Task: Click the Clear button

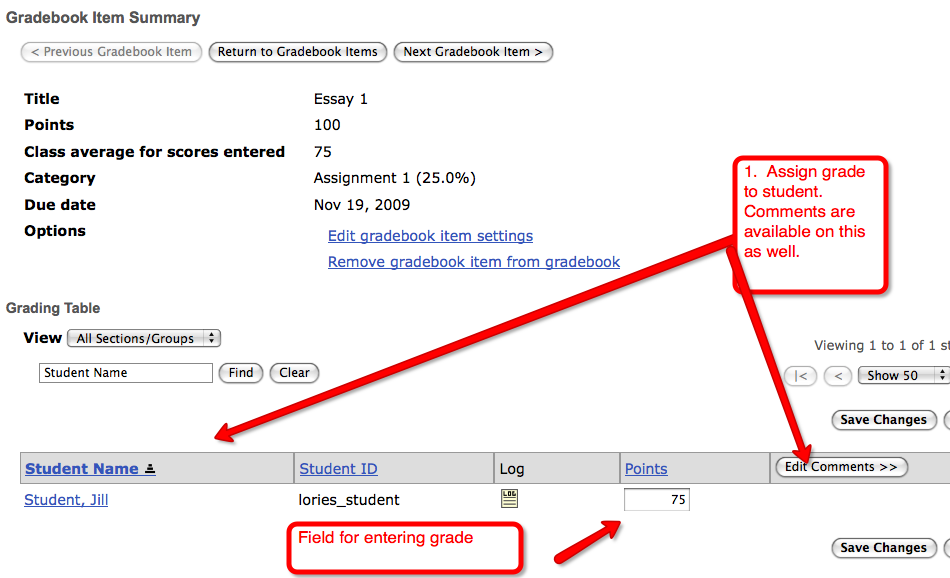Action: tap(294, 373)
